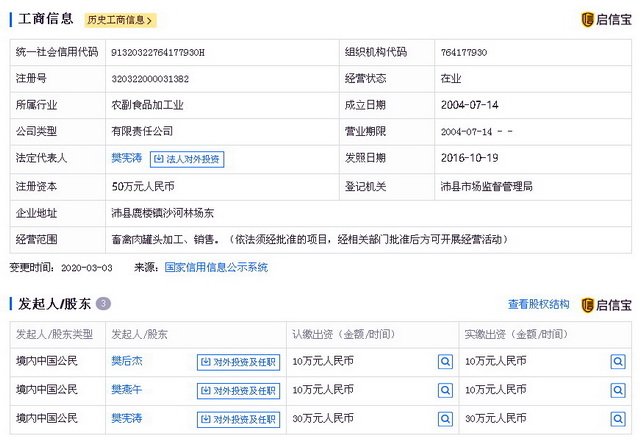Image resolution: width=640 pixels, height=442 pixels.
Task: Open magnifier for 樊后杰's 认缴出资 amount
Action: 445,361
